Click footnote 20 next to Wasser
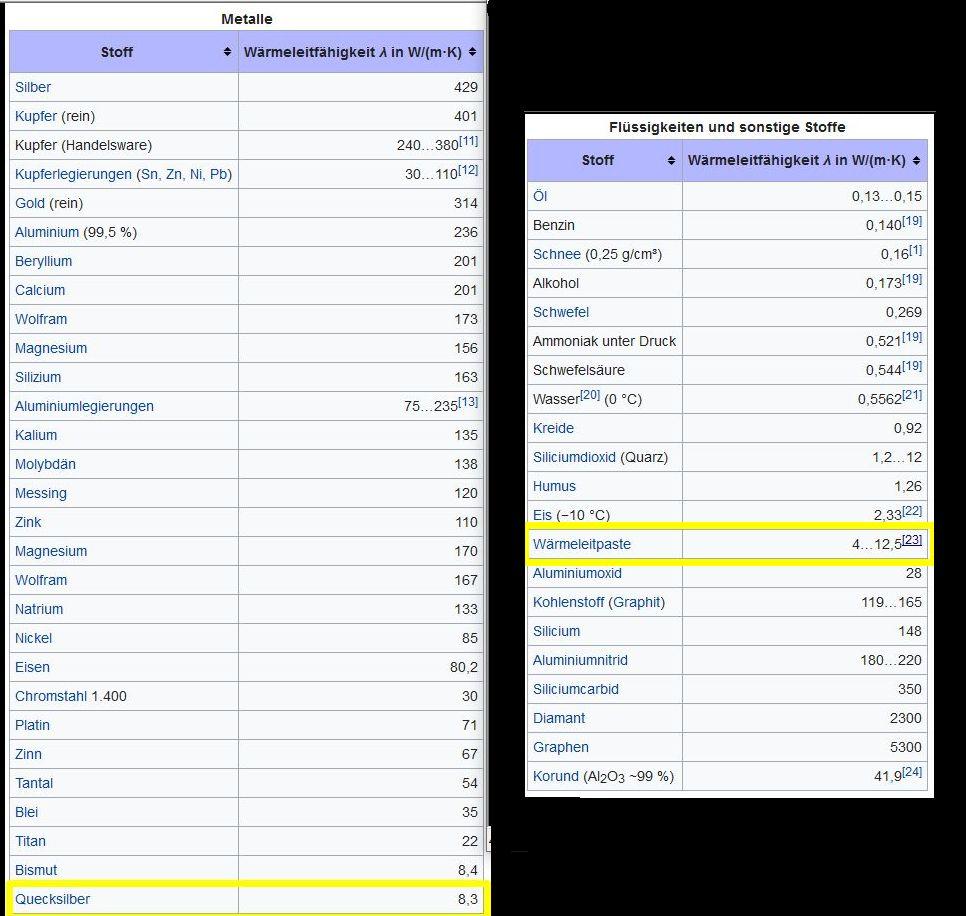Image resolution: width=966 pixels, height=916 pixels. 590,395
